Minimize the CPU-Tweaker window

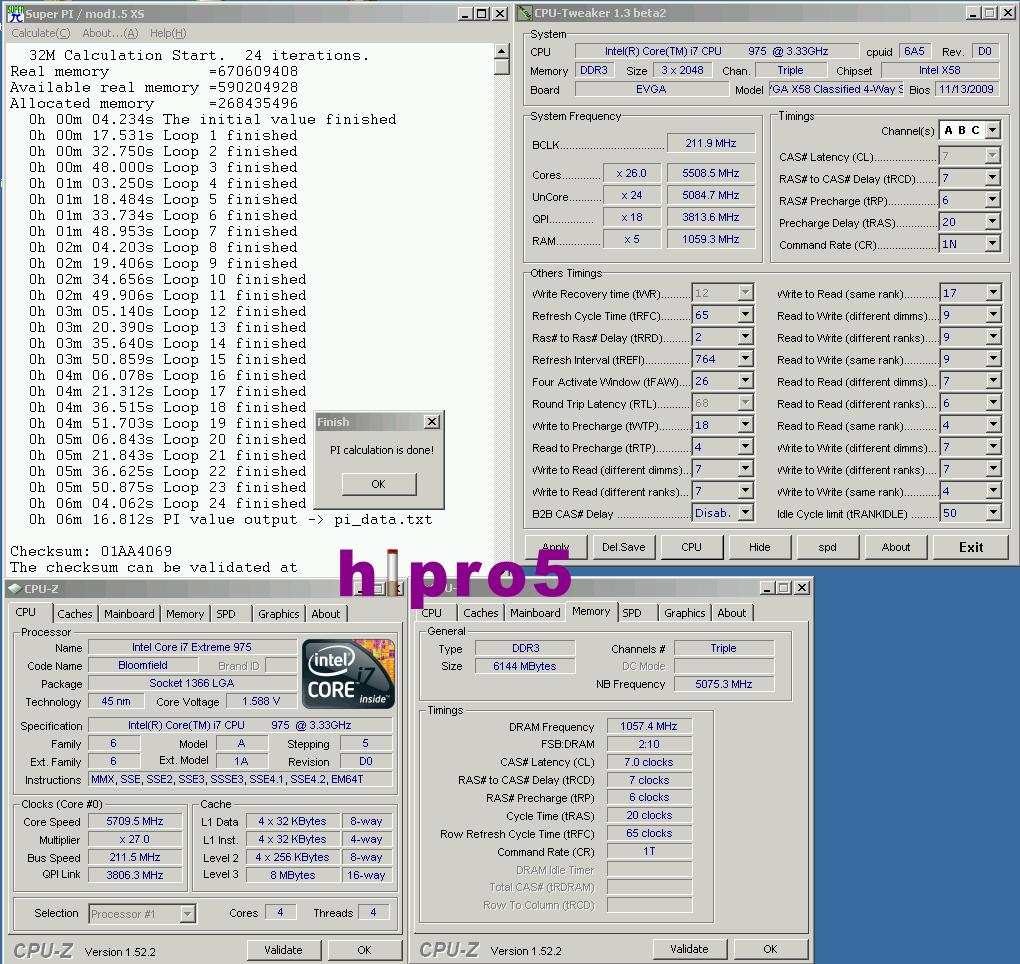(x=973, y=13)
